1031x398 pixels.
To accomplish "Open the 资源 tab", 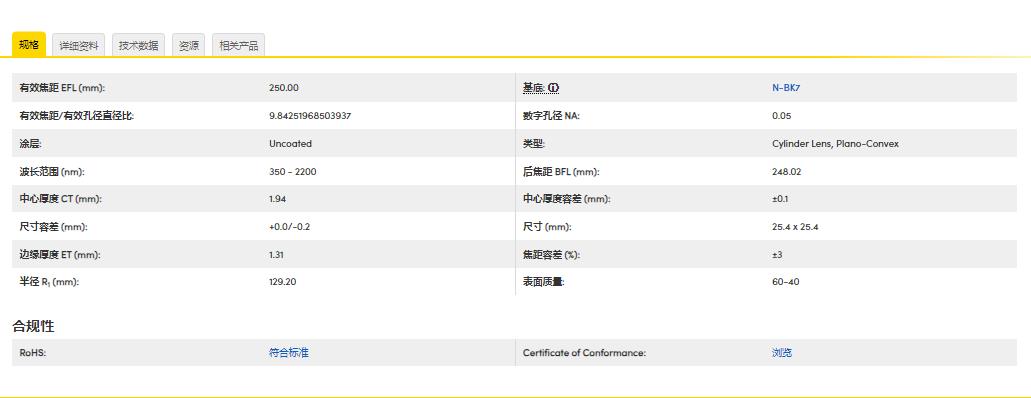I will [x=189, y=45].
